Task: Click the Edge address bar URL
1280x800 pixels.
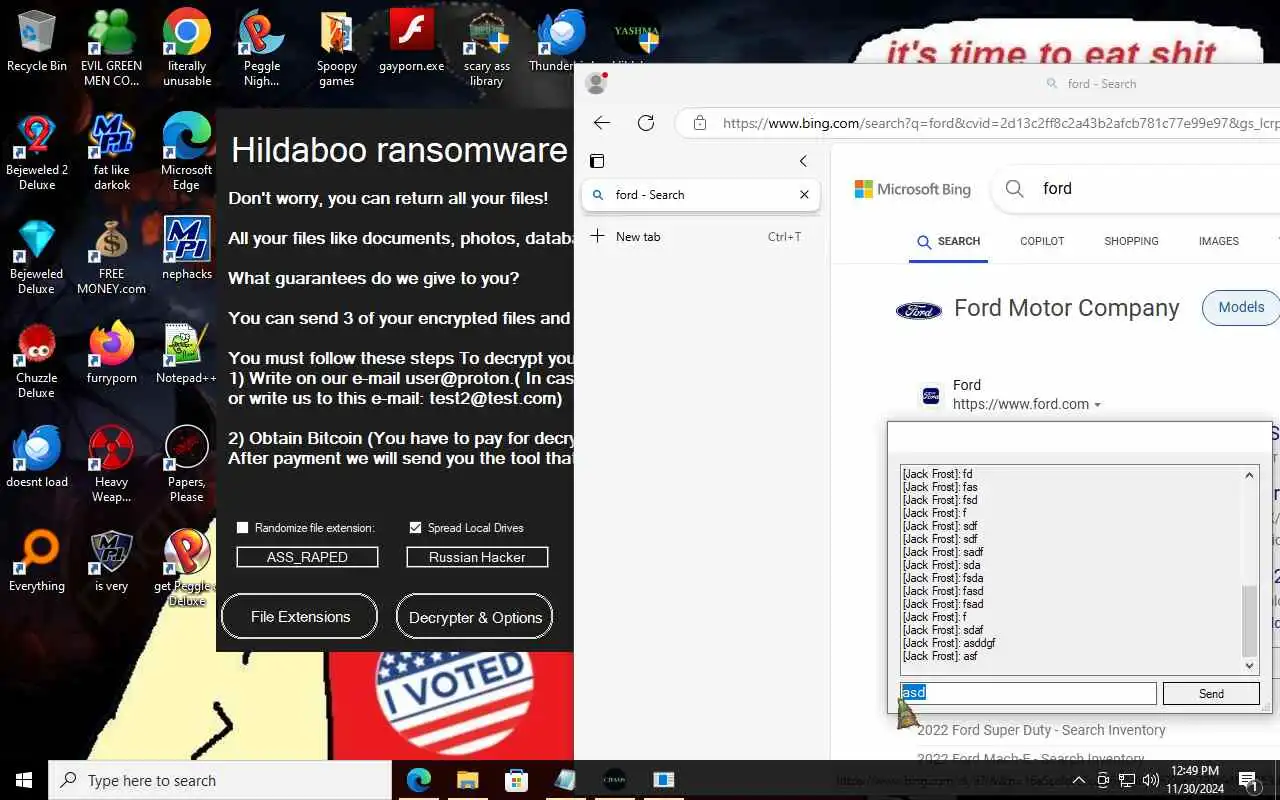Action: coord(1000,123)
